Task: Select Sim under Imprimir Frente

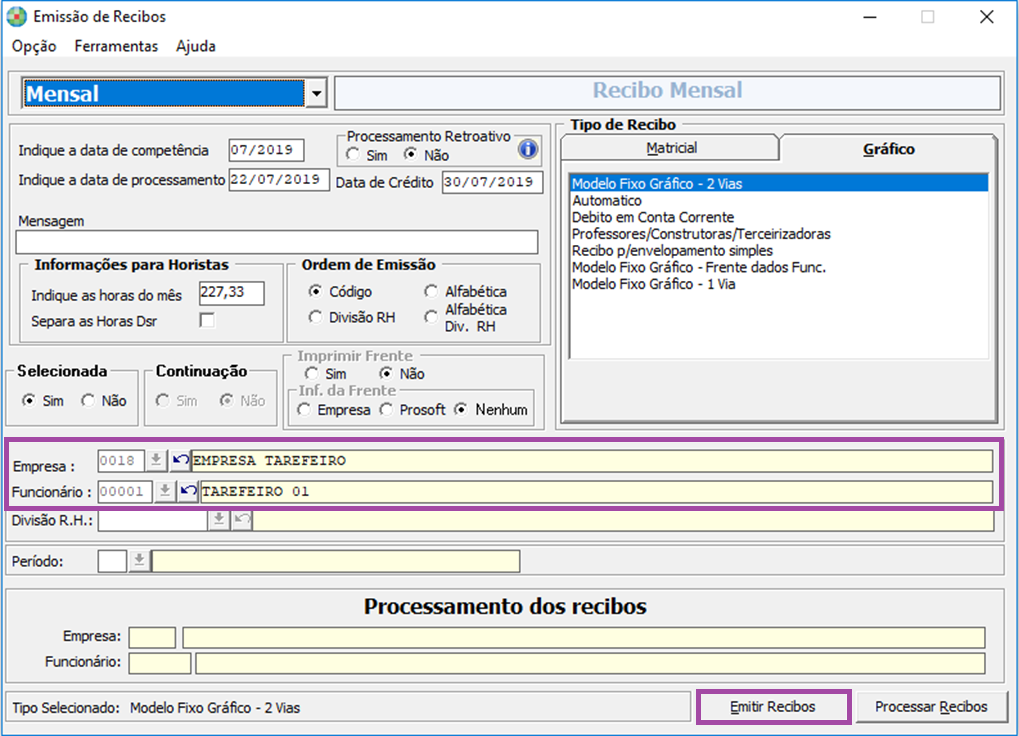Action: click(x=311, y=374)
